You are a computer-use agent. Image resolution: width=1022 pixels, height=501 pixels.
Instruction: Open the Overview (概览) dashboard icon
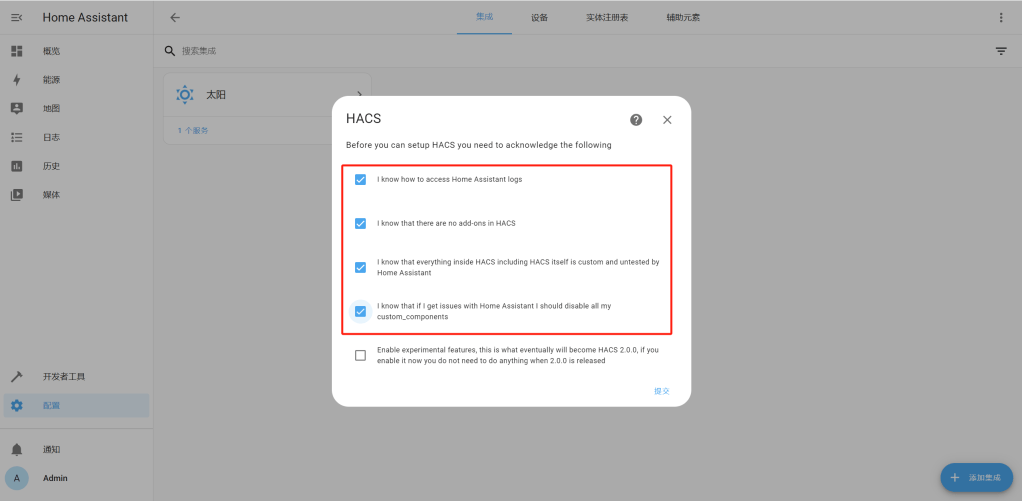click(17, 51)
